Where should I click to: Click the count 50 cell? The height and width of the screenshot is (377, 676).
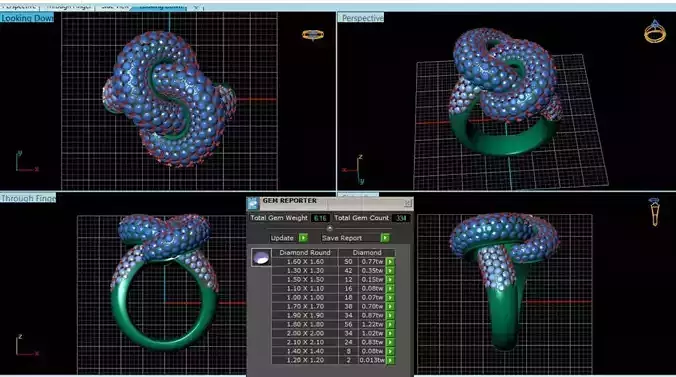348,262
